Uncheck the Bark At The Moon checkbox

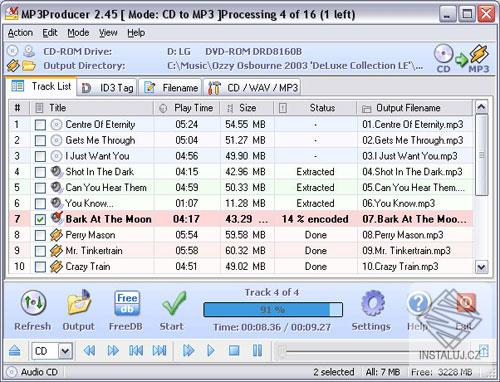pos(40,220)
